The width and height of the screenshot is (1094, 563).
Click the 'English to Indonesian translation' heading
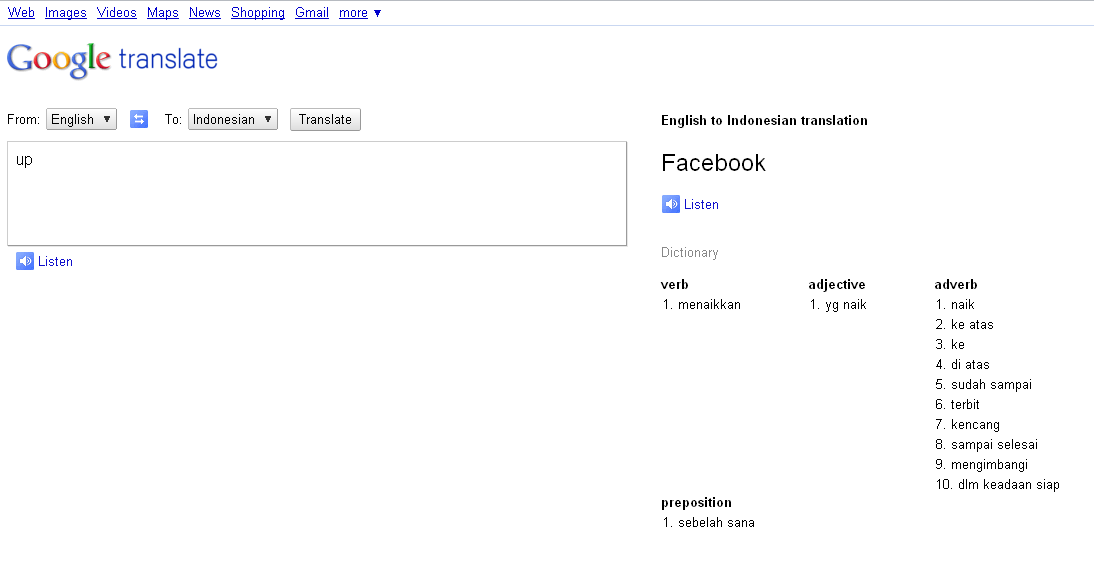click(x=764, y=120)
